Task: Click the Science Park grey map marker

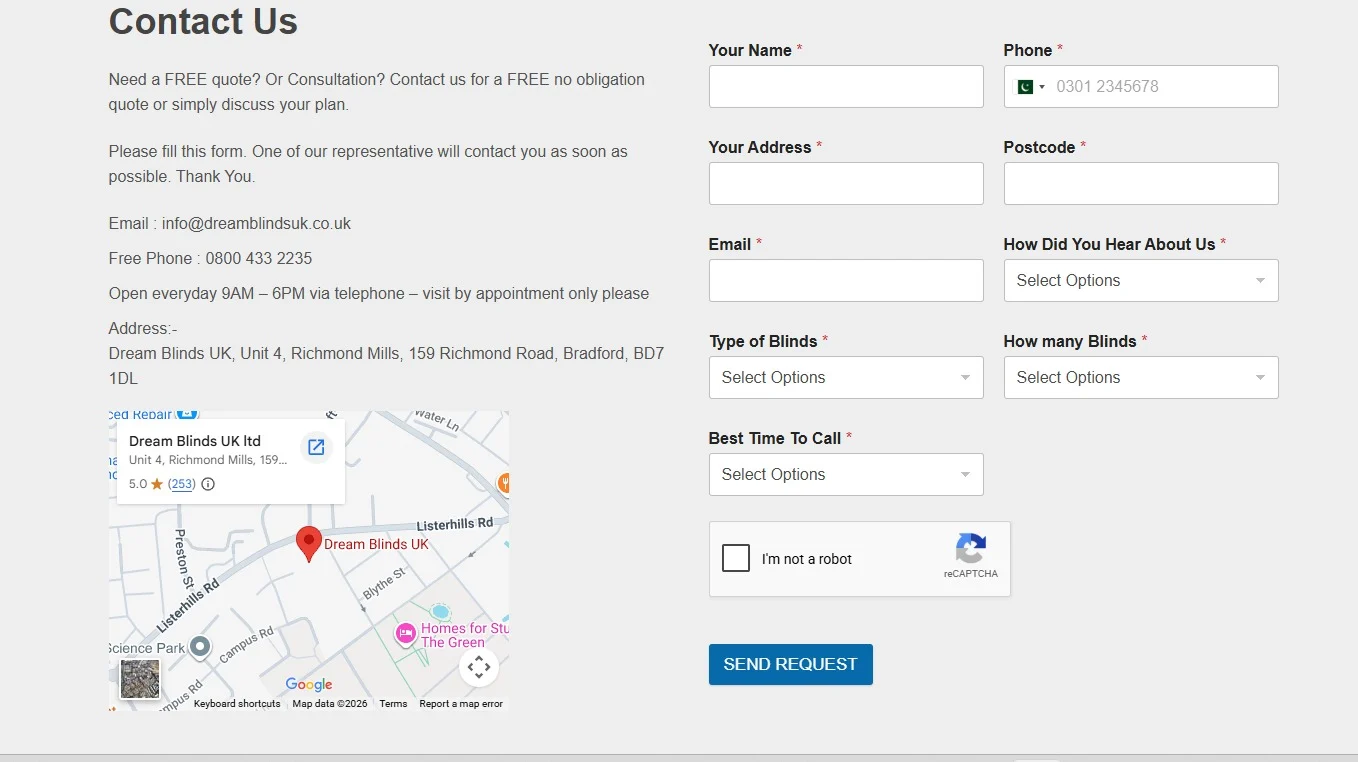Action: point(200,648)
